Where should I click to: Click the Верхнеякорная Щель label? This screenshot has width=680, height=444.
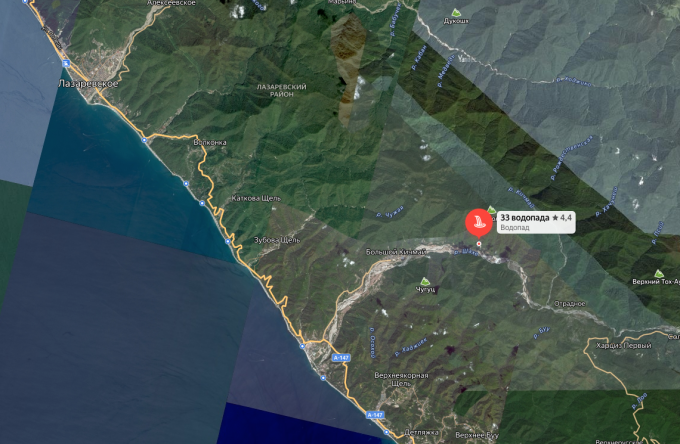401,379
